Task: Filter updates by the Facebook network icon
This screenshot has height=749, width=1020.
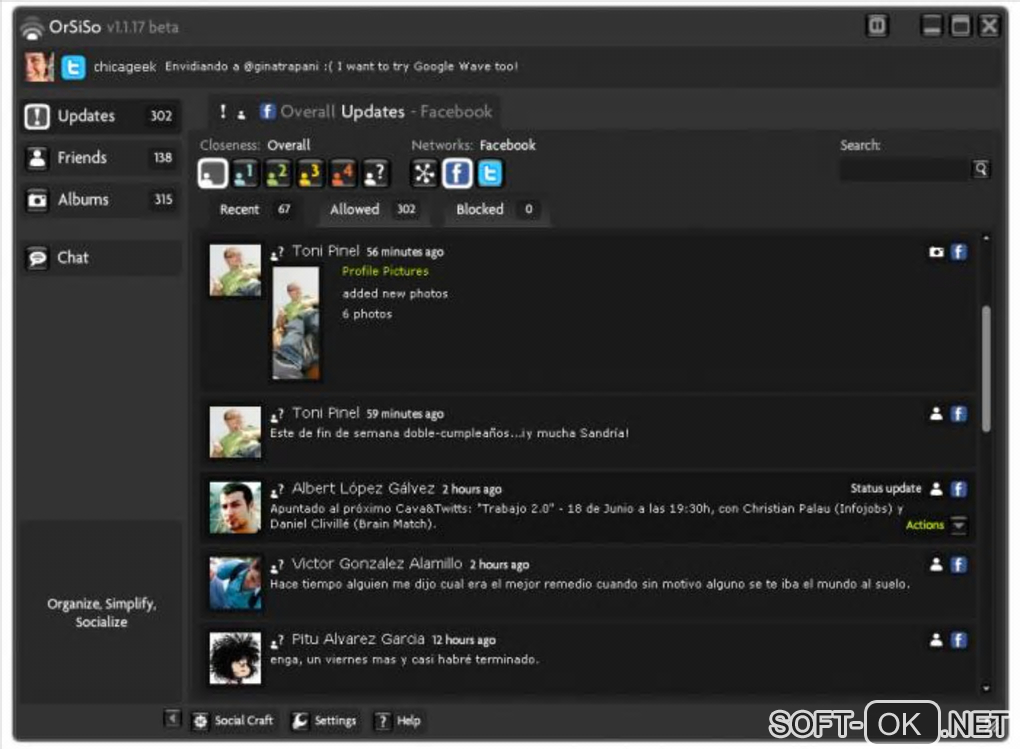Action: point(457,174)
